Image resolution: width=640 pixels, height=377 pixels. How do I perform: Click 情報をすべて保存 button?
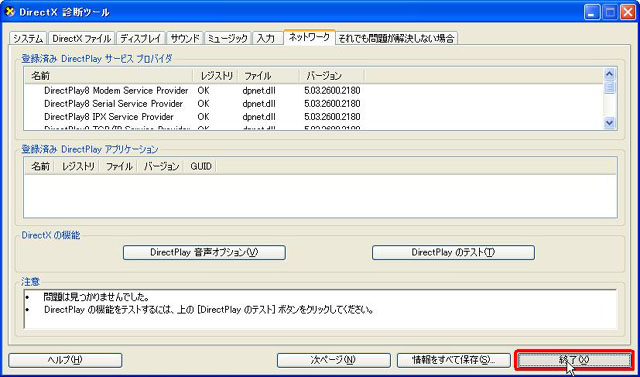pyautogui.click(x=453, y=360)
